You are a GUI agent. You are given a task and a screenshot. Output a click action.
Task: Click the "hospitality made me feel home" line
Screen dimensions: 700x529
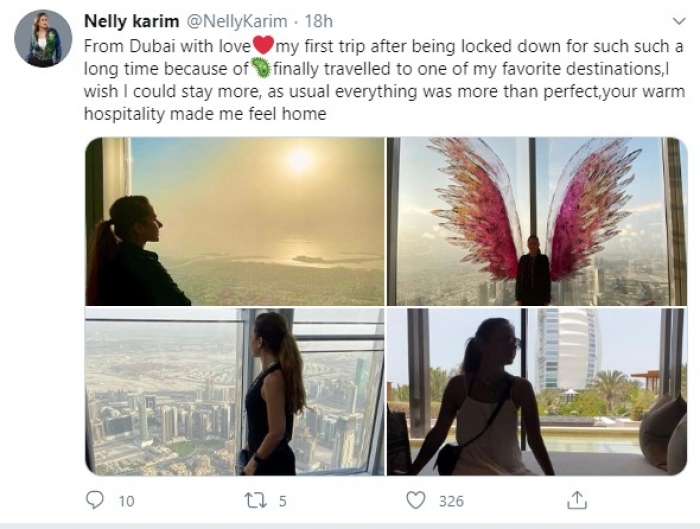[205, 114]
